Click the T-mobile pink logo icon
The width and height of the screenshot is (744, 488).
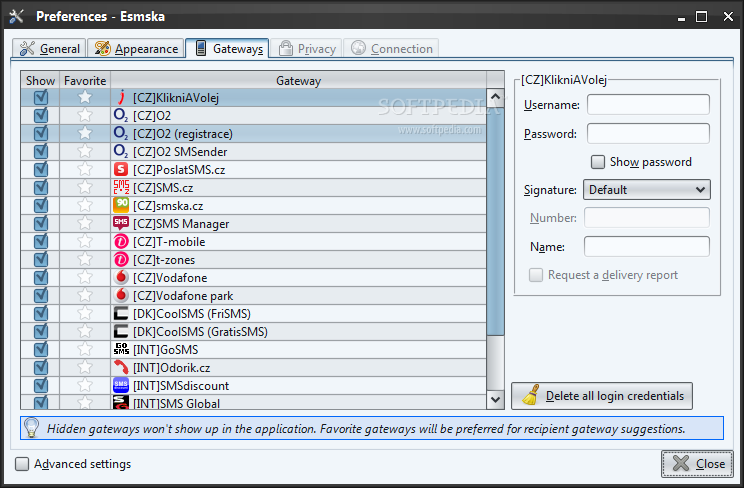click(121, 242)
